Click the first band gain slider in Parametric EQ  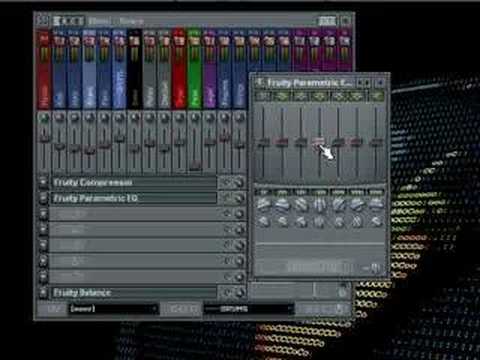263,142
